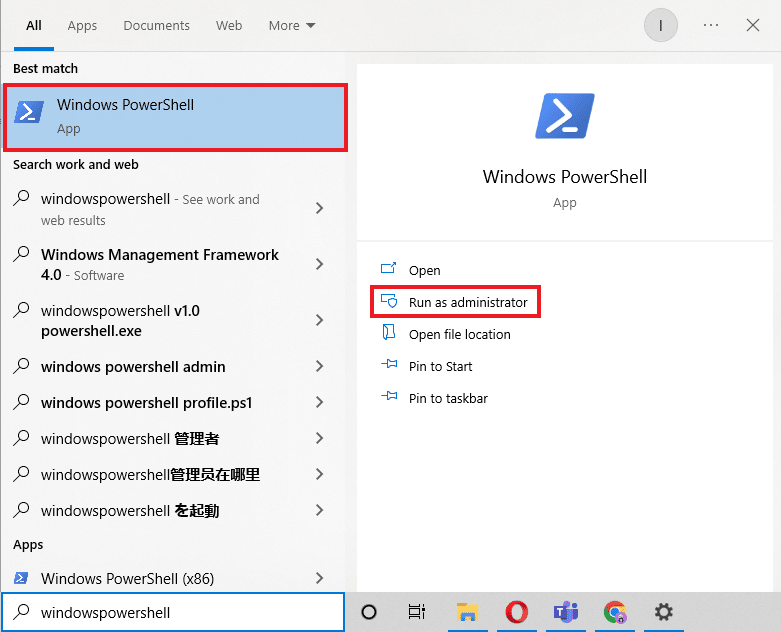
Task: Open File Explorer from the taskbar
Action: (465, 612)
